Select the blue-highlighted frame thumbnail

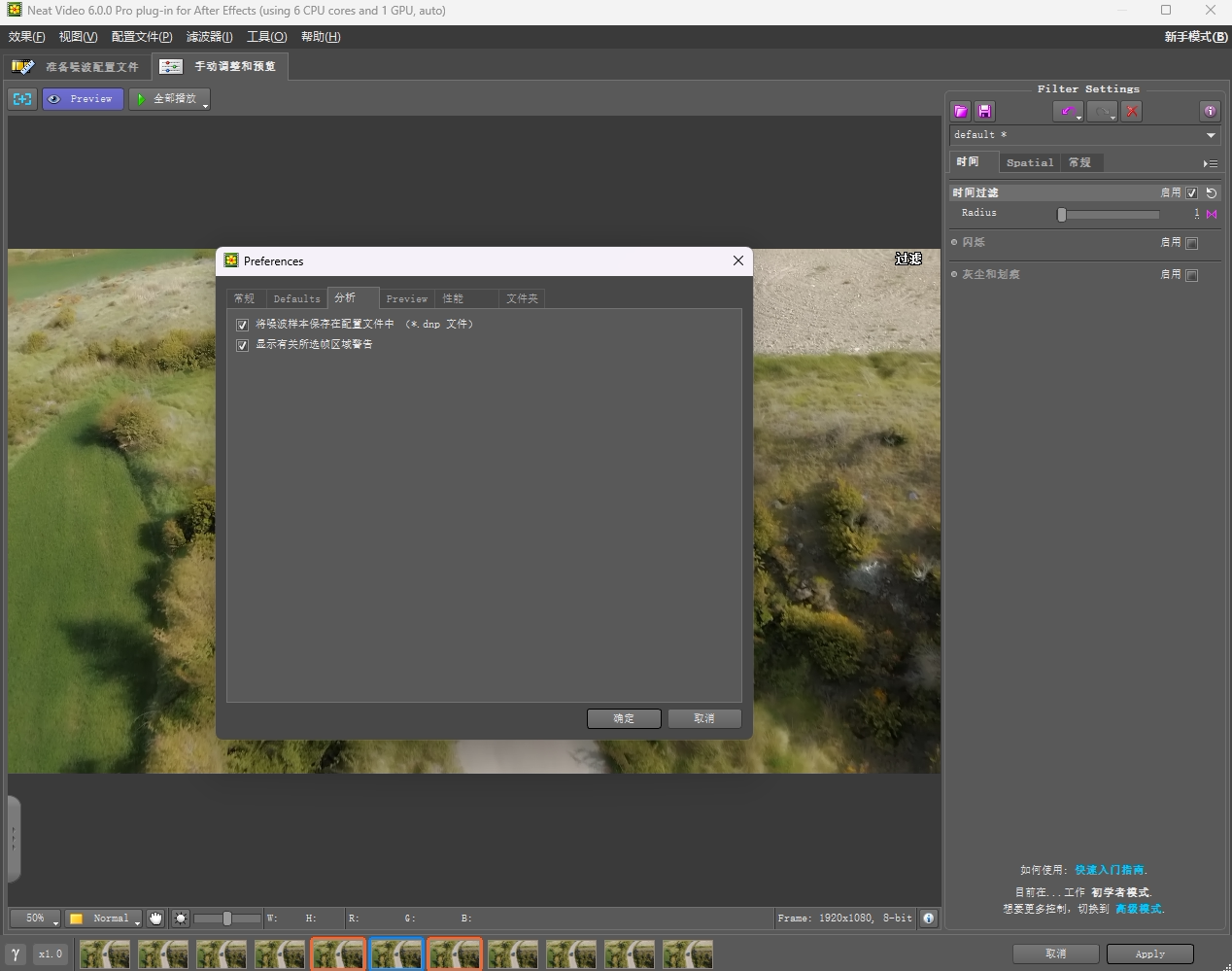pos(396,954)
